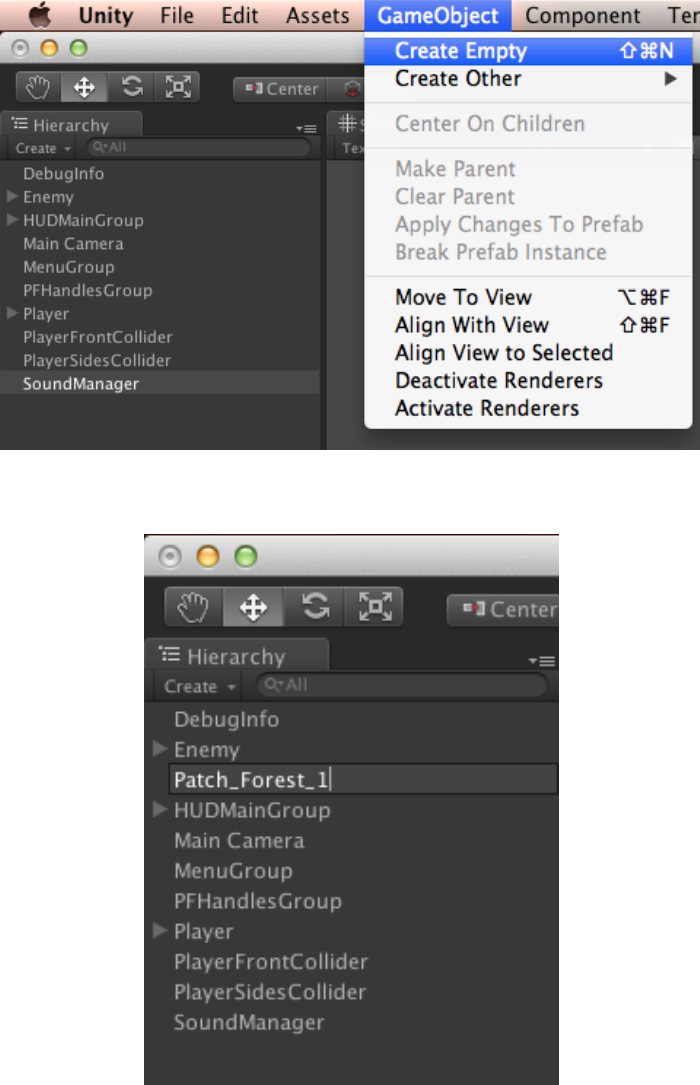Click the highlighted SoundManager row
The width and height of the screenshot is (700, 1085).
coord(160,383)
